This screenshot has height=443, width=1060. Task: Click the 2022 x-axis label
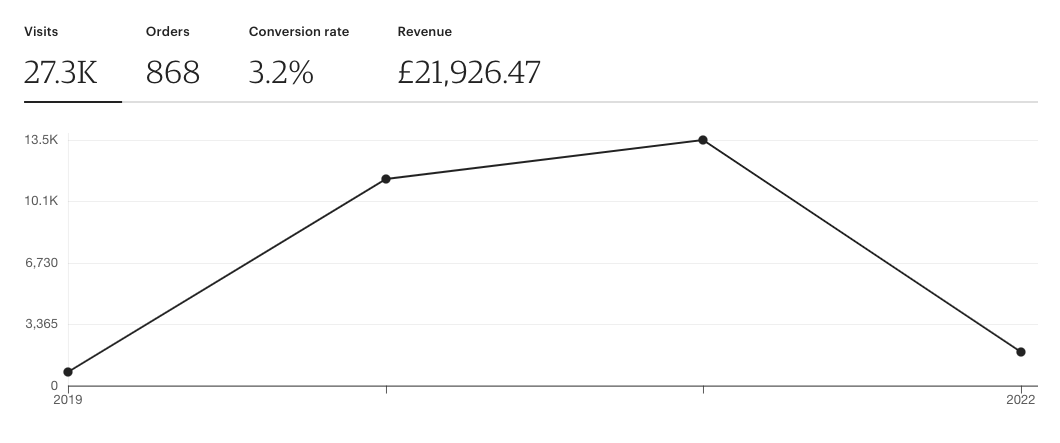[x=1020, y=400]
